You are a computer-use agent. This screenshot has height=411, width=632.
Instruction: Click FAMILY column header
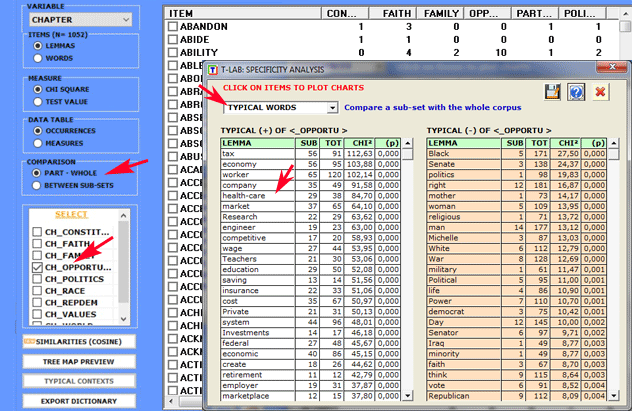[441, 13]
